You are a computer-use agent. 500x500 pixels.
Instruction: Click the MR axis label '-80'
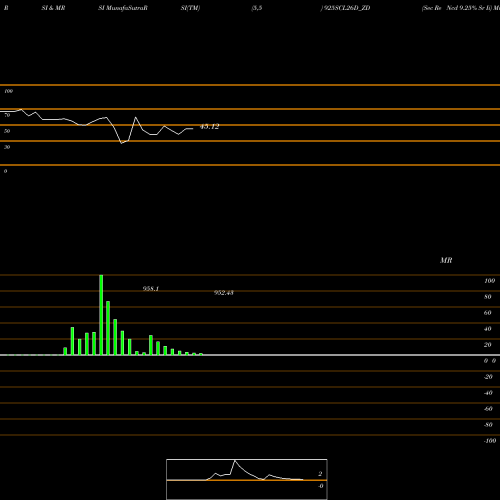click(x=488, y=425)
